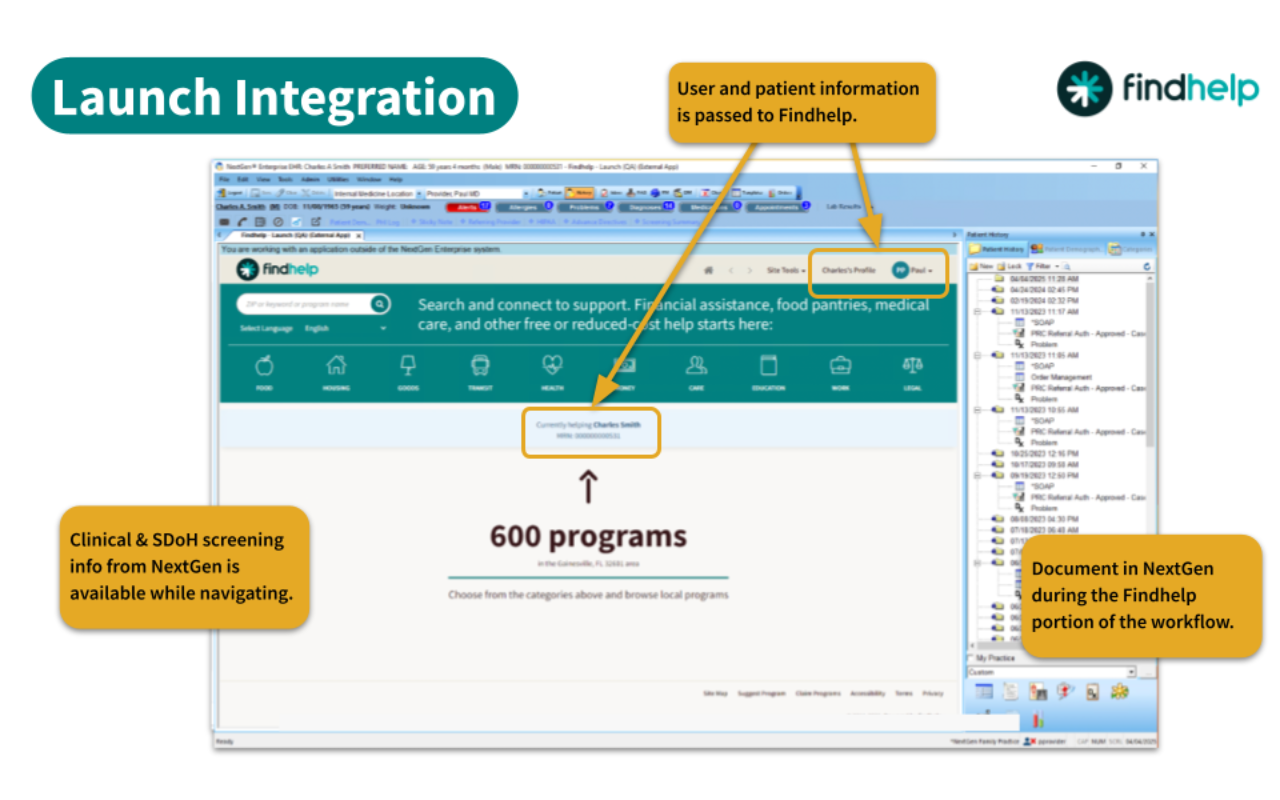This screenshot has height=800, width=1280.
Task: Open the Tools menu
Action: point(285,178)
